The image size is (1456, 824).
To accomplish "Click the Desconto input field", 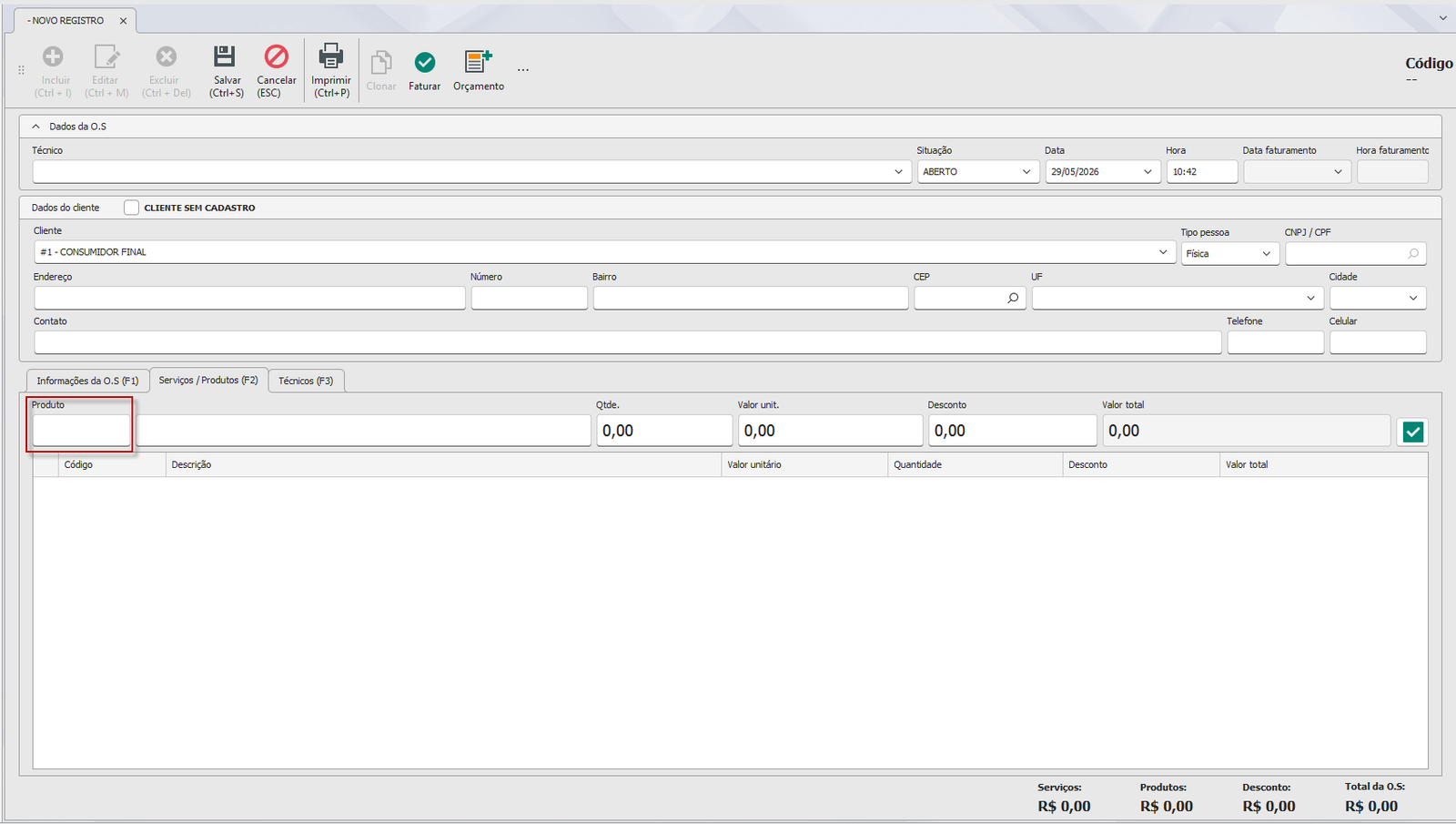I will (1012, 431).
